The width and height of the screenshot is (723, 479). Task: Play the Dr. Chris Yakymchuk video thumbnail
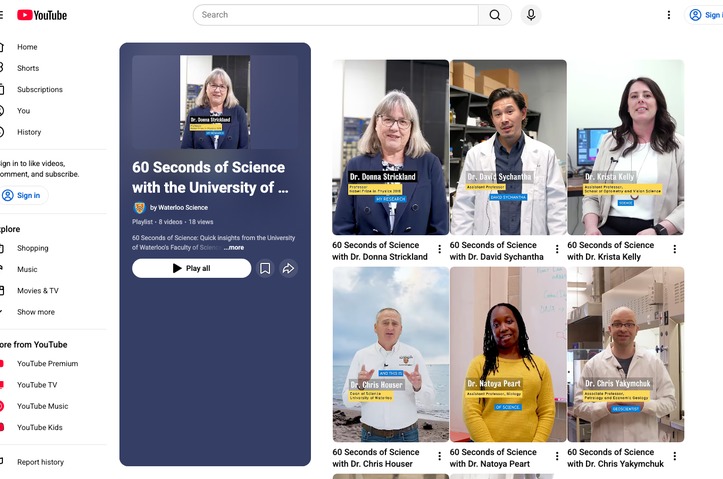pos(626,354)
